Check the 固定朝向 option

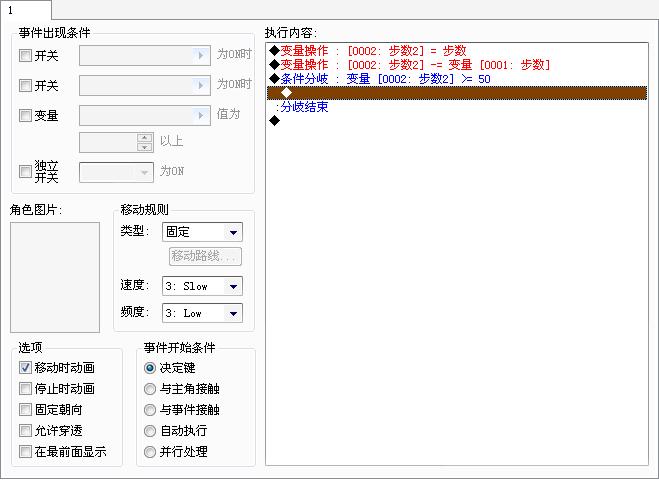point(25,410)
